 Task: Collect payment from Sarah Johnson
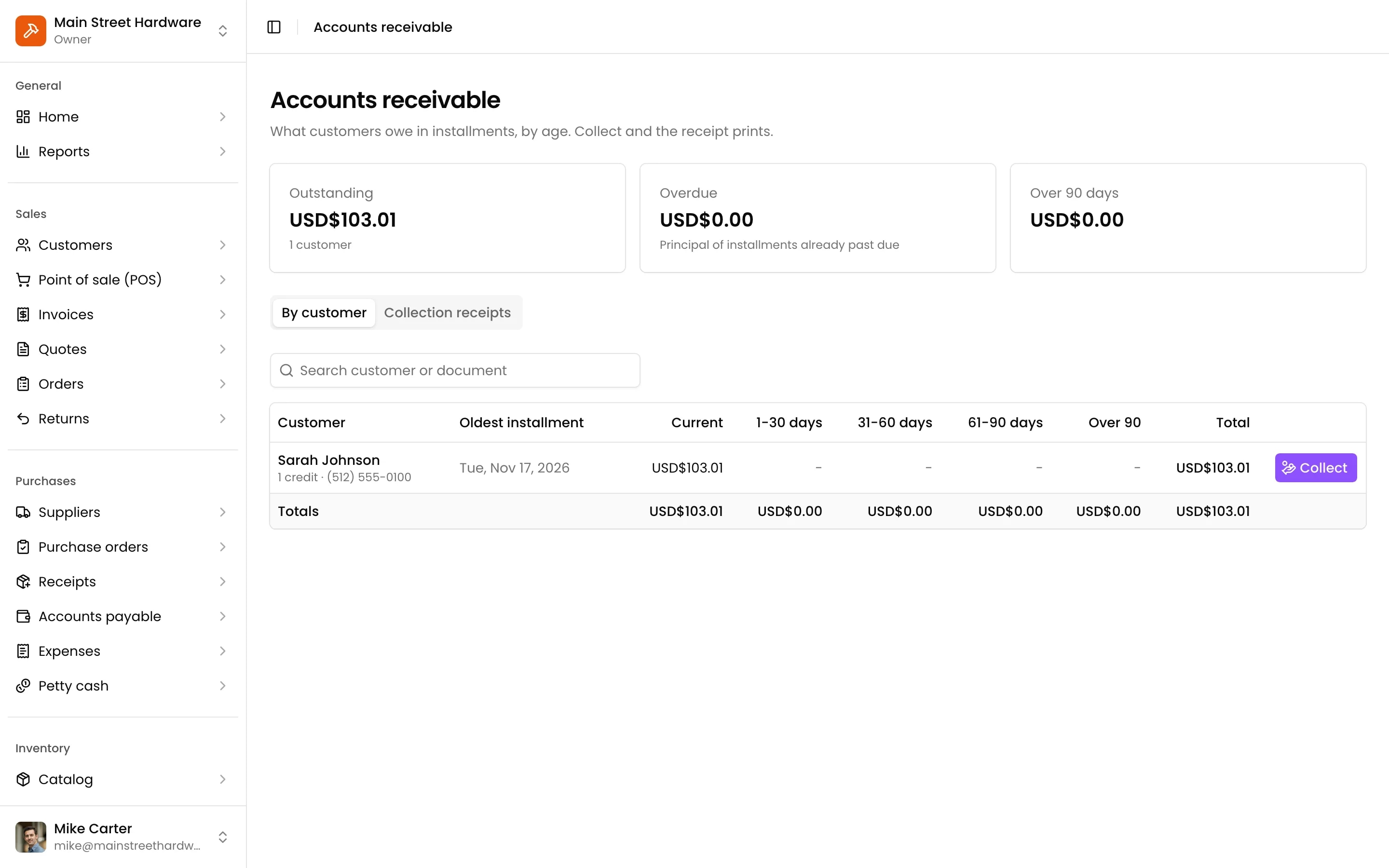coord(1316,468)
